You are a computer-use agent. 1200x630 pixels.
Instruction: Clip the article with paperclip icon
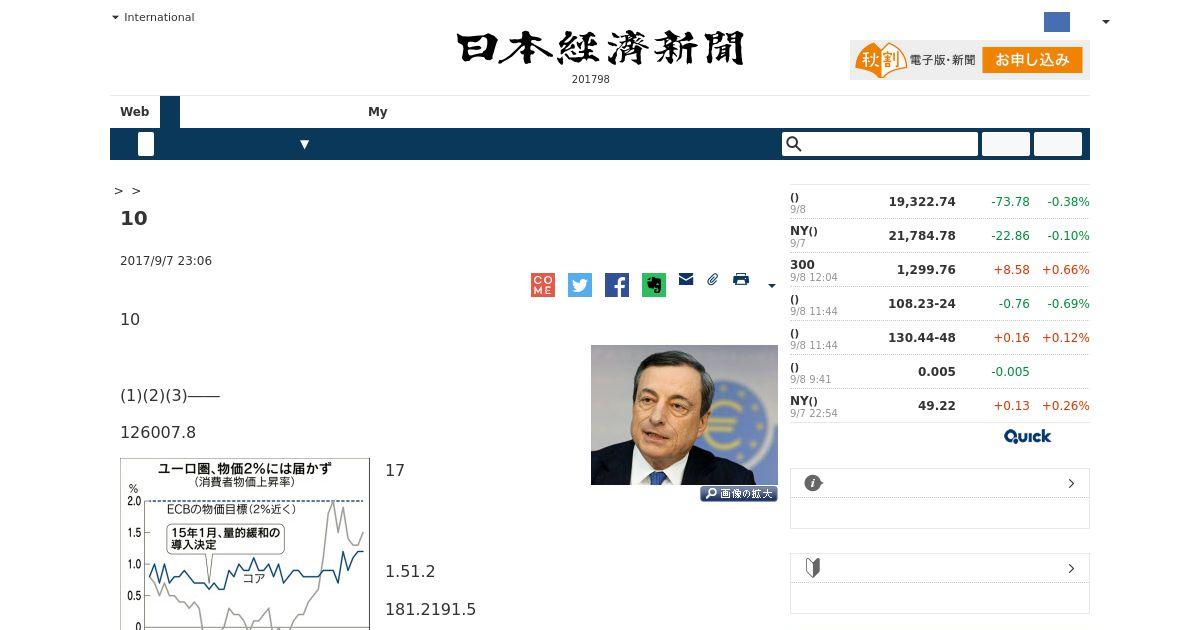[x=713, y=279]
